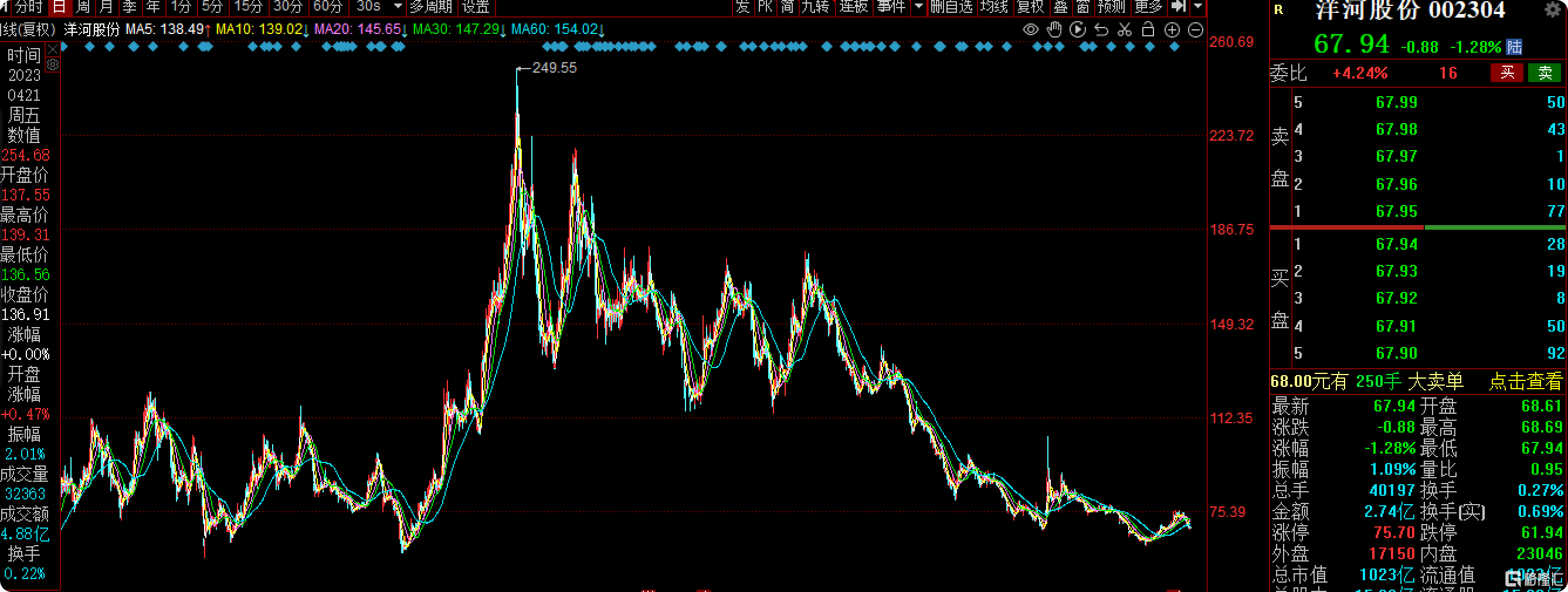Zoom out chart with minus icon

click(x=1196, y=29)
